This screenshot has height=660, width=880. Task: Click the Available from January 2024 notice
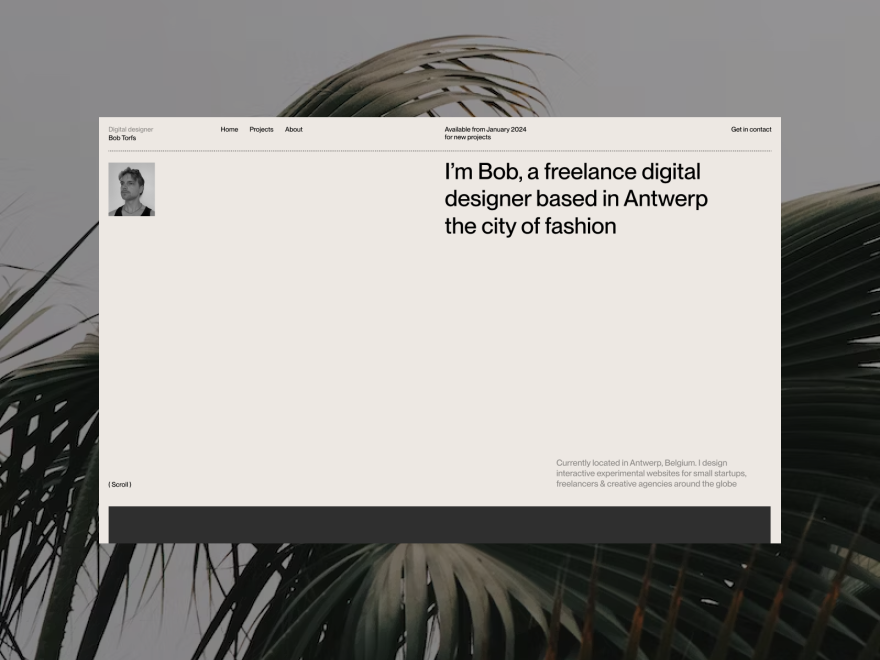(x=485, y=130)
